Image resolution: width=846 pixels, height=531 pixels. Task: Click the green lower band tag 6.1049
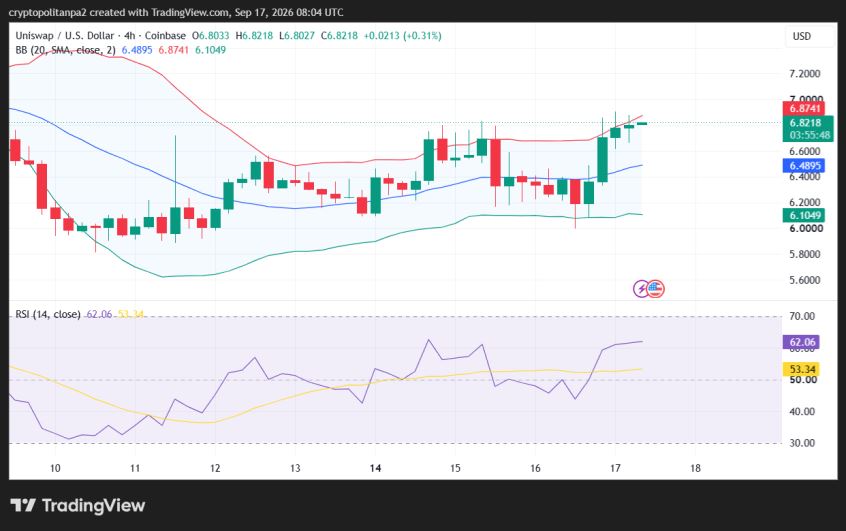pyautogui.click(x=804, y=215)
